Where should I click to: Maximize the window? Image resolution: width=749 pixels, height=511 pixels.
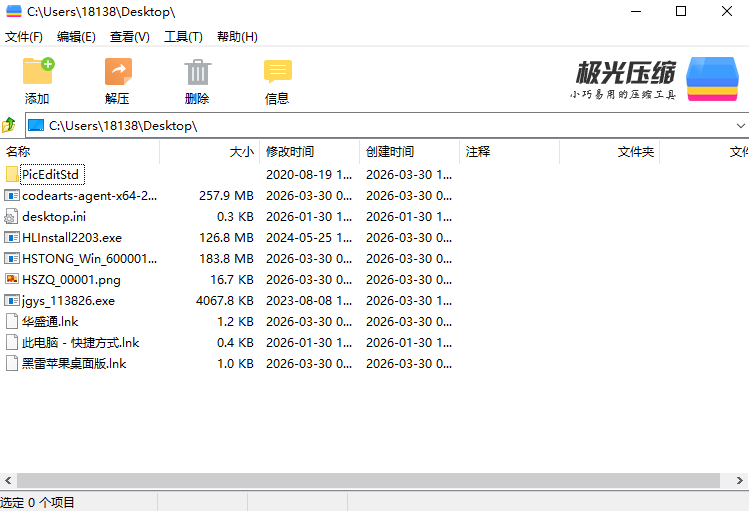click(x=681, y=11)
